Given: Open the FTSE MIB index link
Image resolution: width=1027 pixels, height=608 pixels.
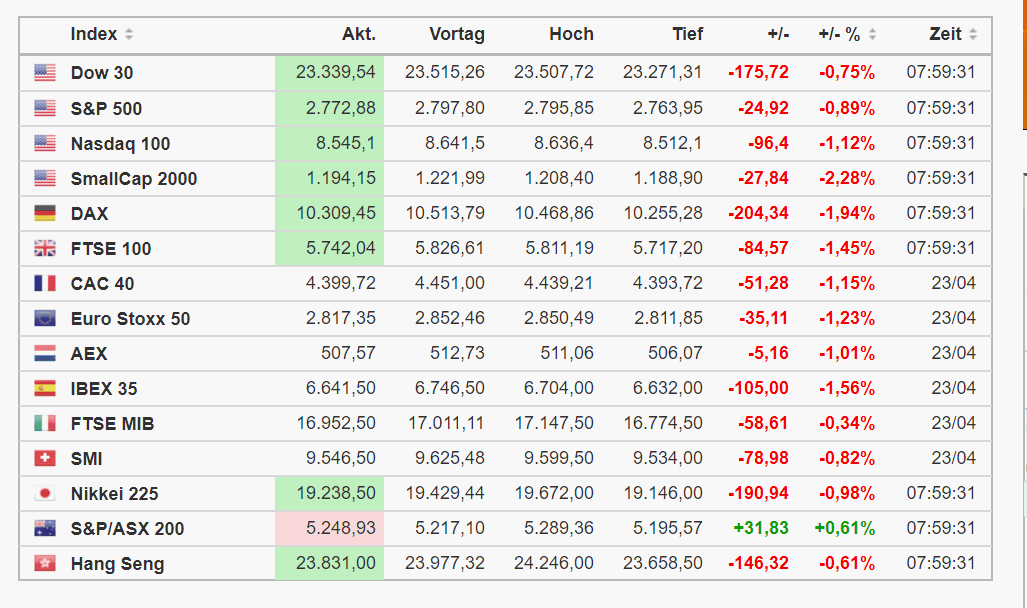Looking at the screenshot, I should [x=112, y=424].
